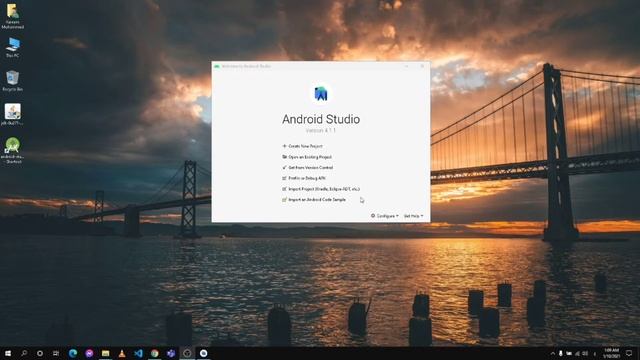This screenshot has height=360, width=640.
Task: Open Microsoft Teams from taskbar
Action: tap(171, 353)
